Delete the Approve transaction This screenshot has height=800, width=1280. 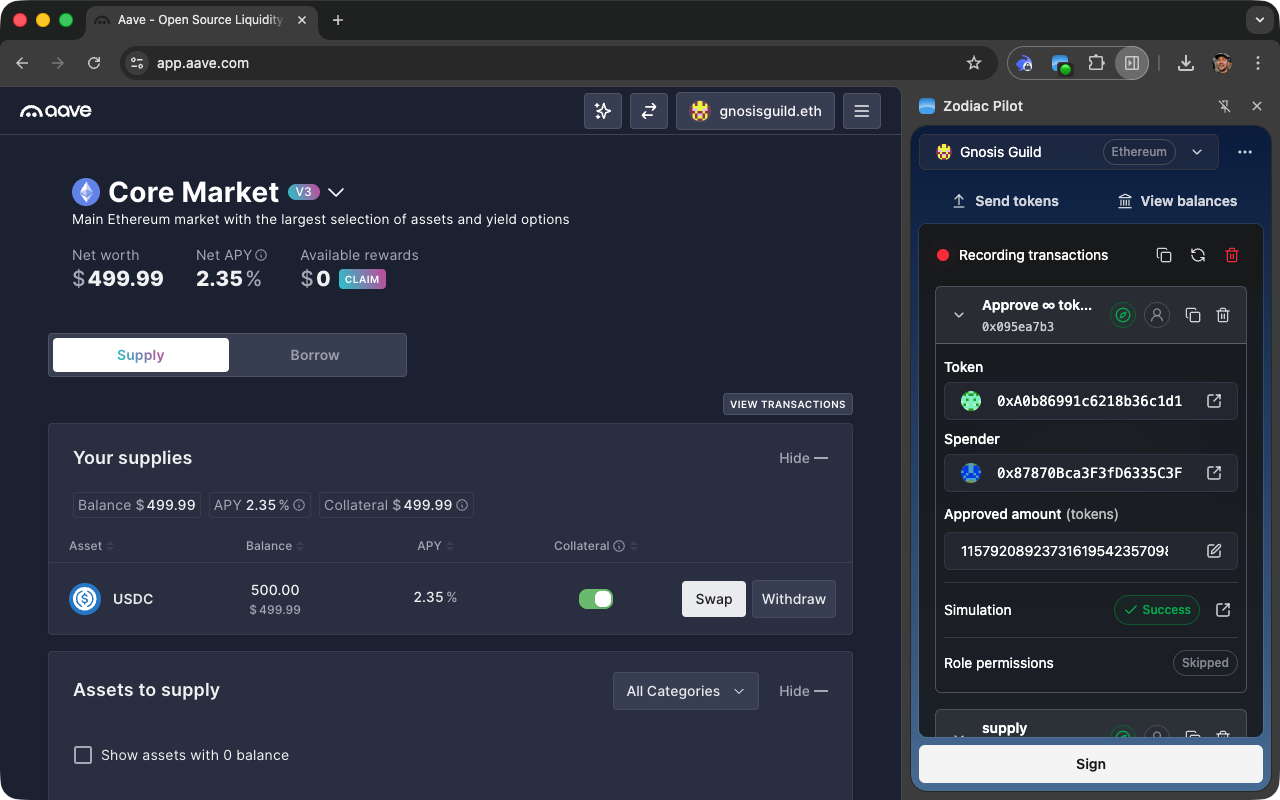(1223, 315)
